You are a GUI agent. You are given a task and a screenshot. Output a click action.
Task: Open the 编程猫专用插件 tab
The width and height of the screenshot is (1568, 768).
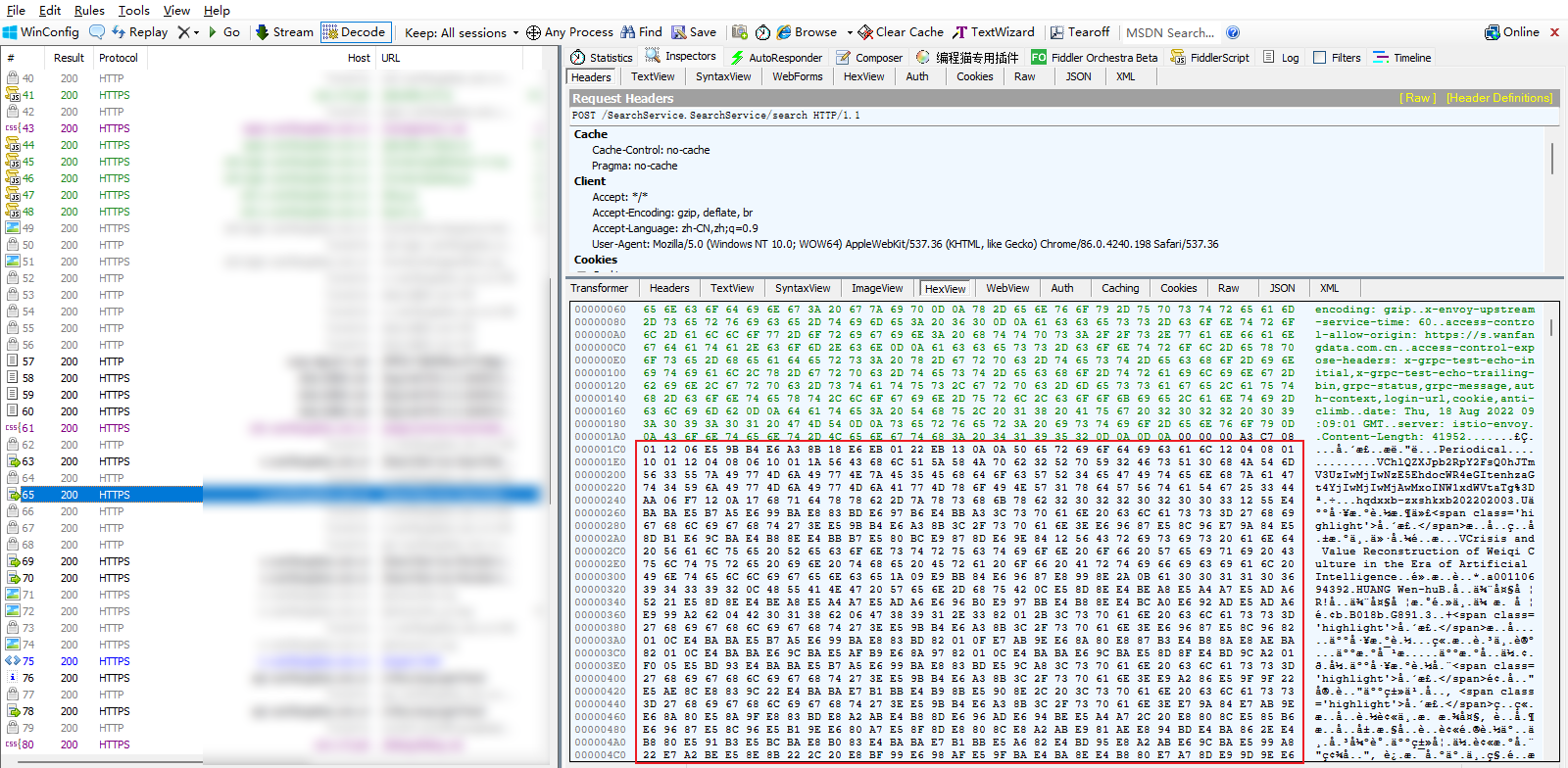coord(967,58)
